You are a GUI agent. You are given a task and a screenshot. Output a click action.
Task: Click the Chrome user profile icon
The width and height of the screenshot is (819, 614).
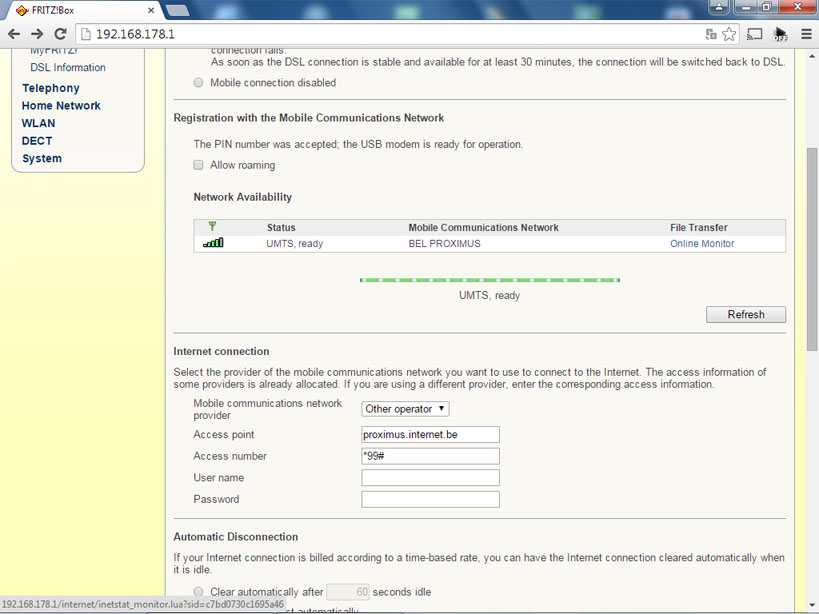(719, 7)
